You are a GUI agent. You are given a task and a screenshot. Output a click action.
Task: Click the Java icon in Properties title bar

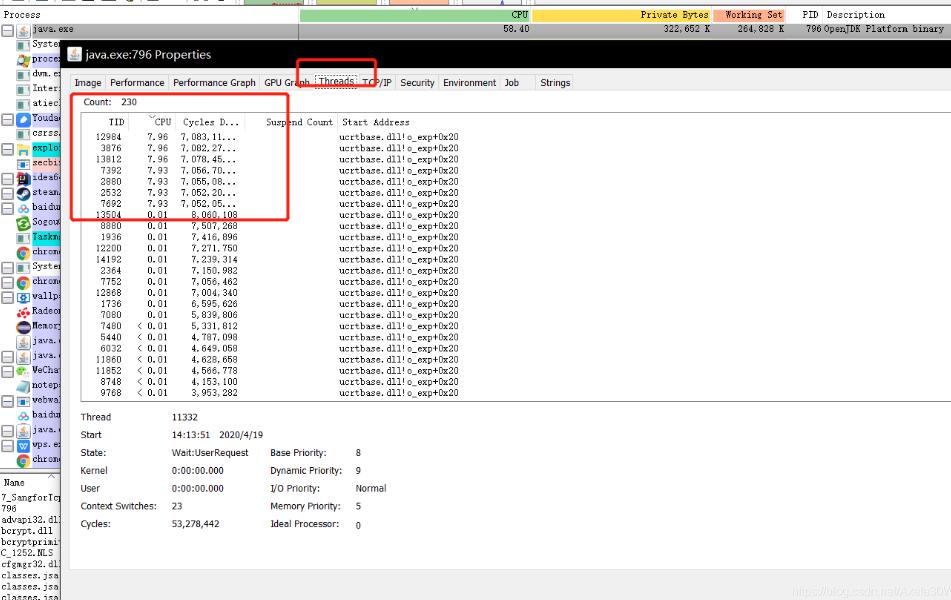pos(75,55)
